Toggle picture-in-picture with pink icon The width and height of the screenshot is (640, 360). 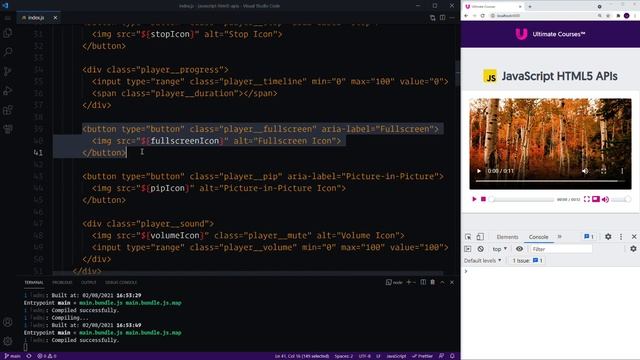(x=596, y=199)
